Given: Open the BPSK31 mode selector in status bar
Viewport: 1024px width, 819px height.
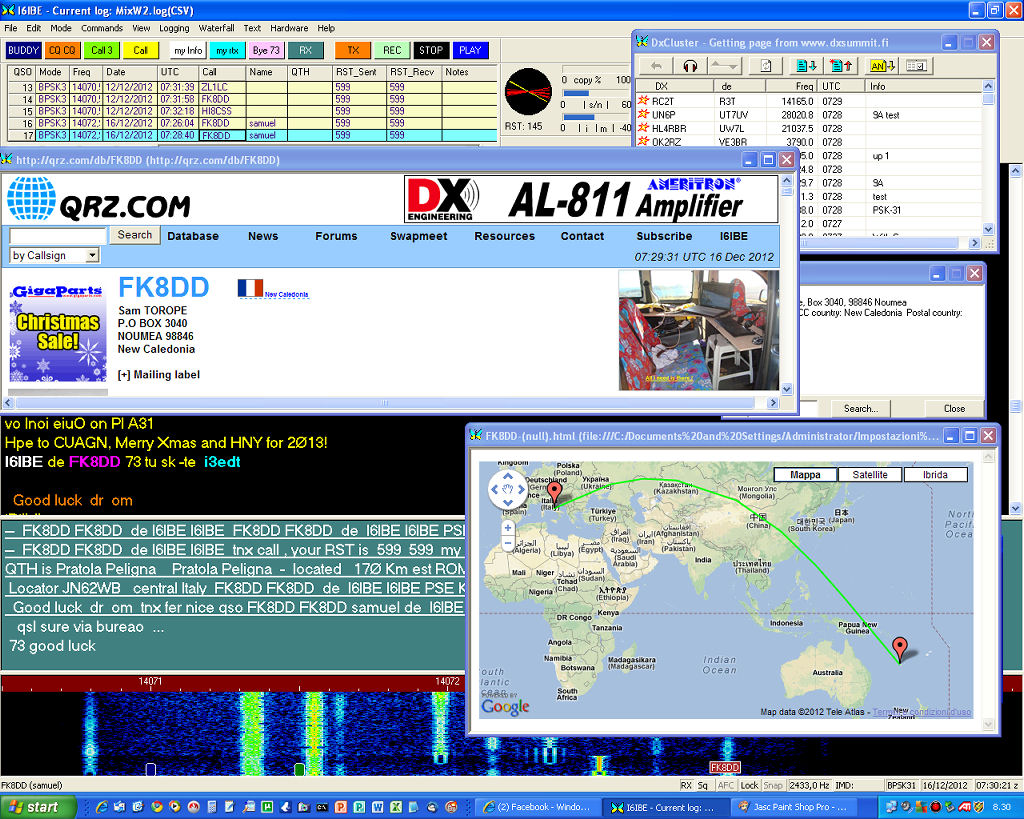Looking at the screenshot, I should click(x=908, y=786).
